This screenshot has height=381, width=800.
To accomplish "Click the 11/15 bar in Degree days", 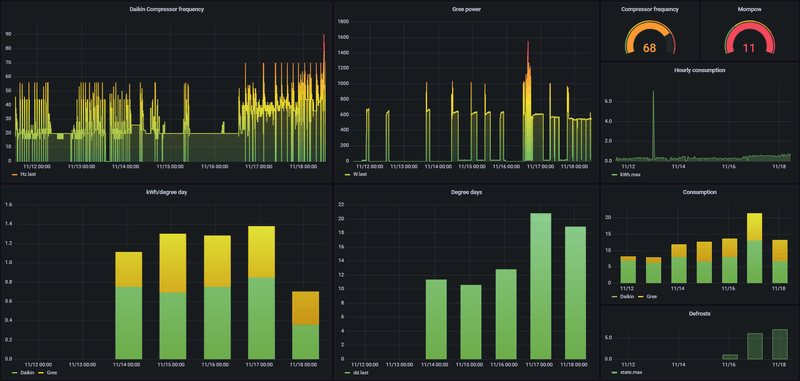I will 471,322.
